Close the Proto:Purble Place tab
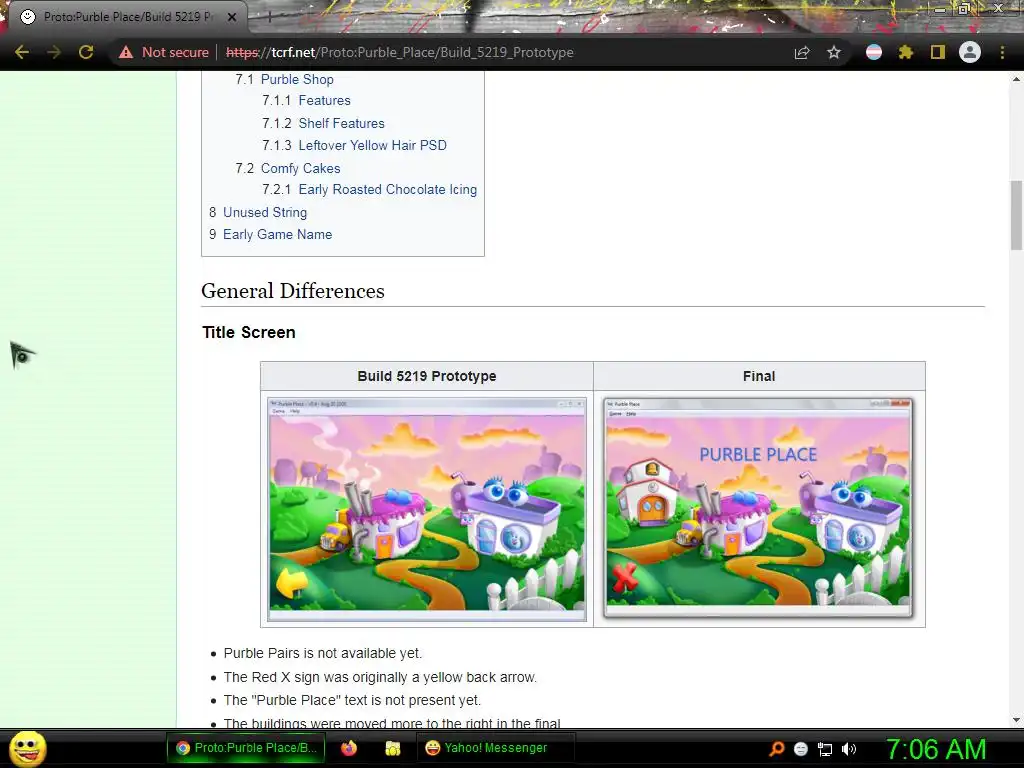The width and height of the screenshot is (1024, 768). tap(232, 17)
